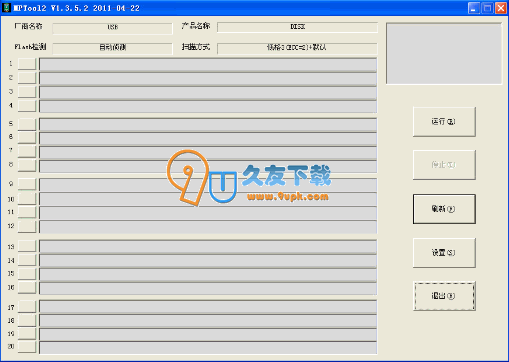The image size is (509, 362).
Task: Click the 退出 (Exit) button
Action: (x=444, y=296)
